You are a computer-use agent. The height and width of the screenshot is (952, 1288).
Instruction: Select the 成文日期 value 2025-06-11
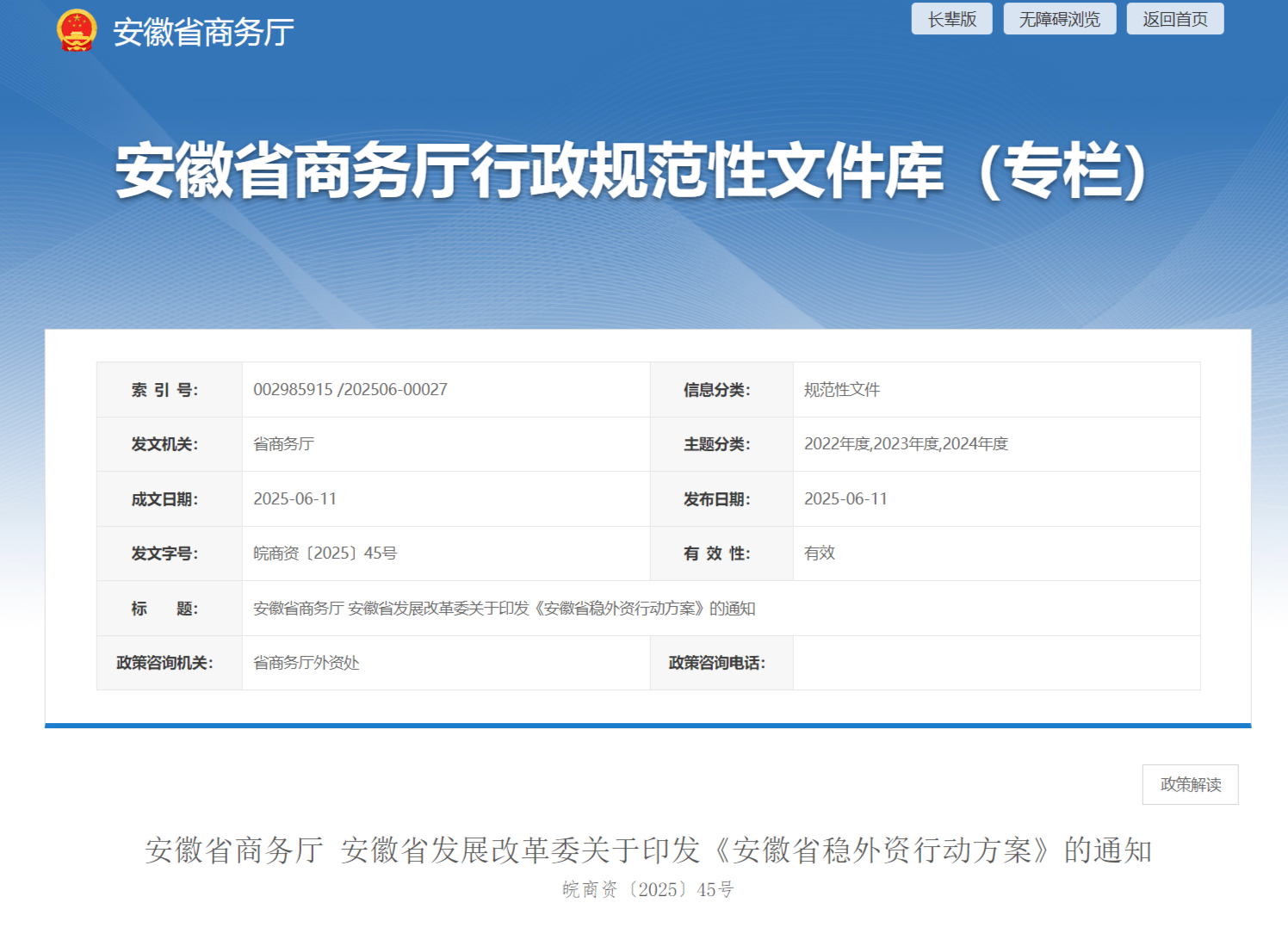pos(294,499)
